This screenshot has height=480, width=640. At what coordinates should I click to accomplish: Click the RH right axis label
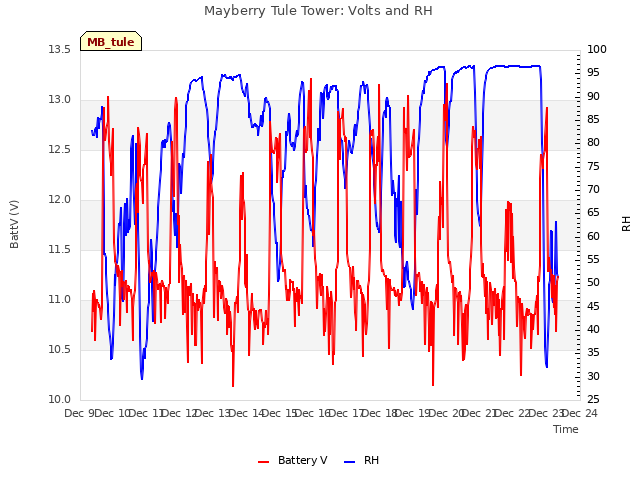(x=626, y=224)
